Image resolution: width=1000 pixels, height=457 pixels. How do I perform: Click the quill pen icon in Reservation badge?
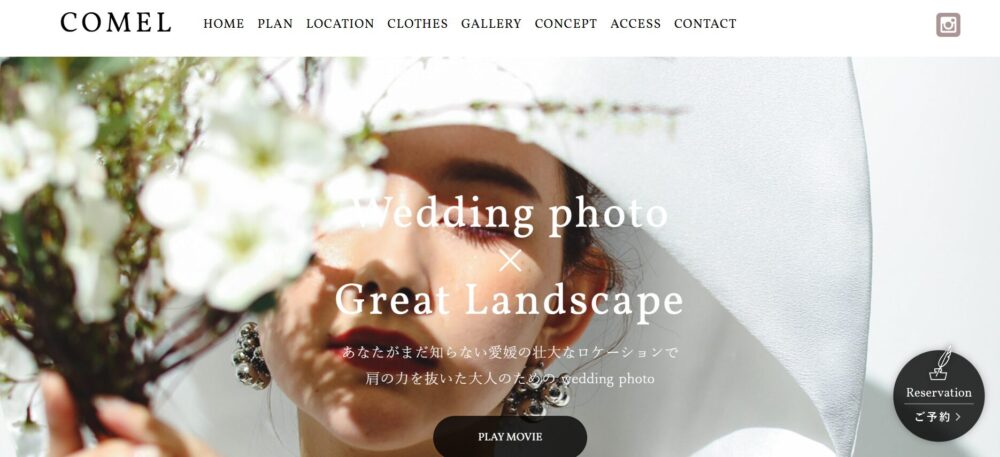click(x=941, y=363)
